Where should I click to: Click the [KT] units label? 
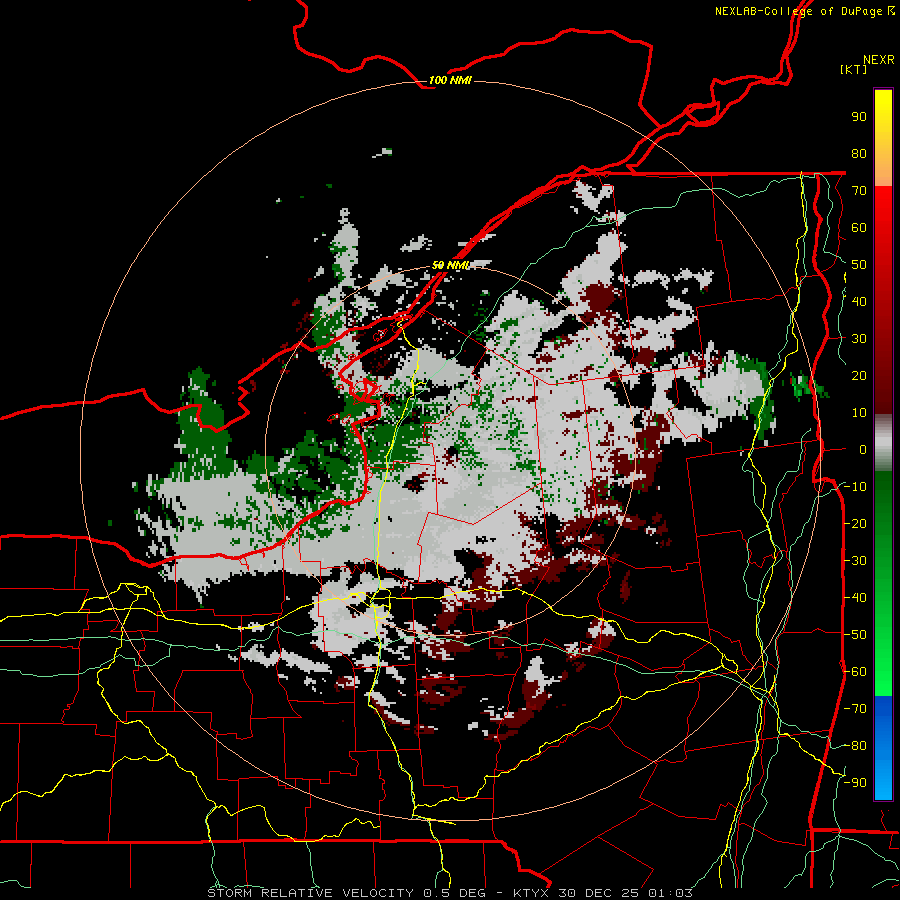click(854, 69)
